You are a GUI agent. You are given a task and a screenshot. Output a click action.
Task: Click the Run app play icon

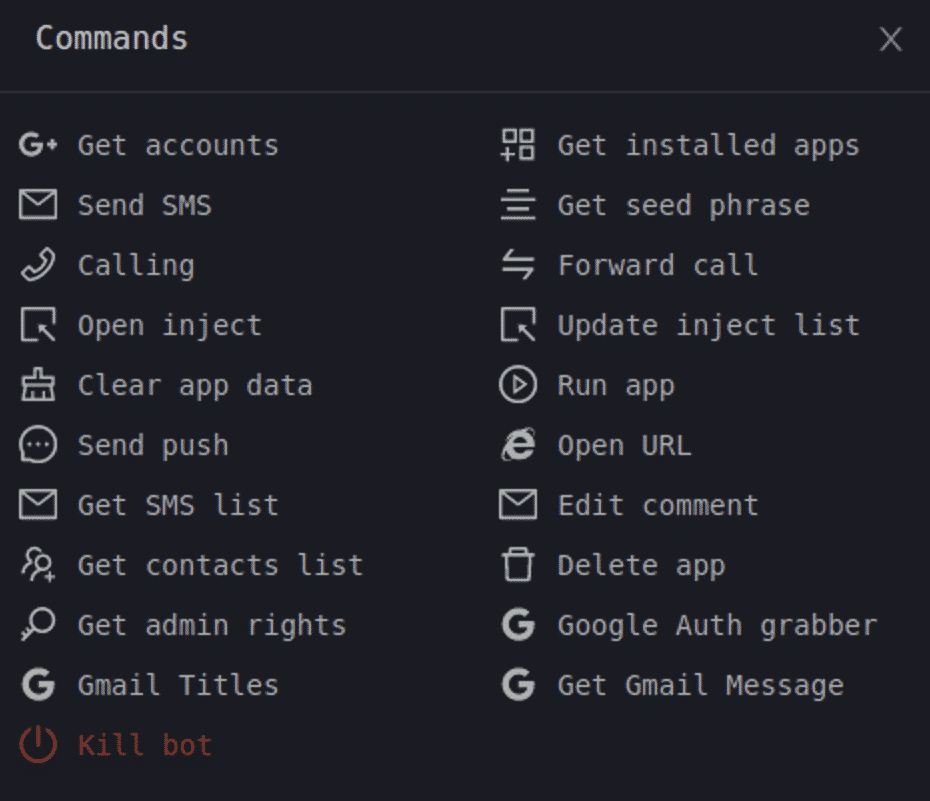pos(517,385)
